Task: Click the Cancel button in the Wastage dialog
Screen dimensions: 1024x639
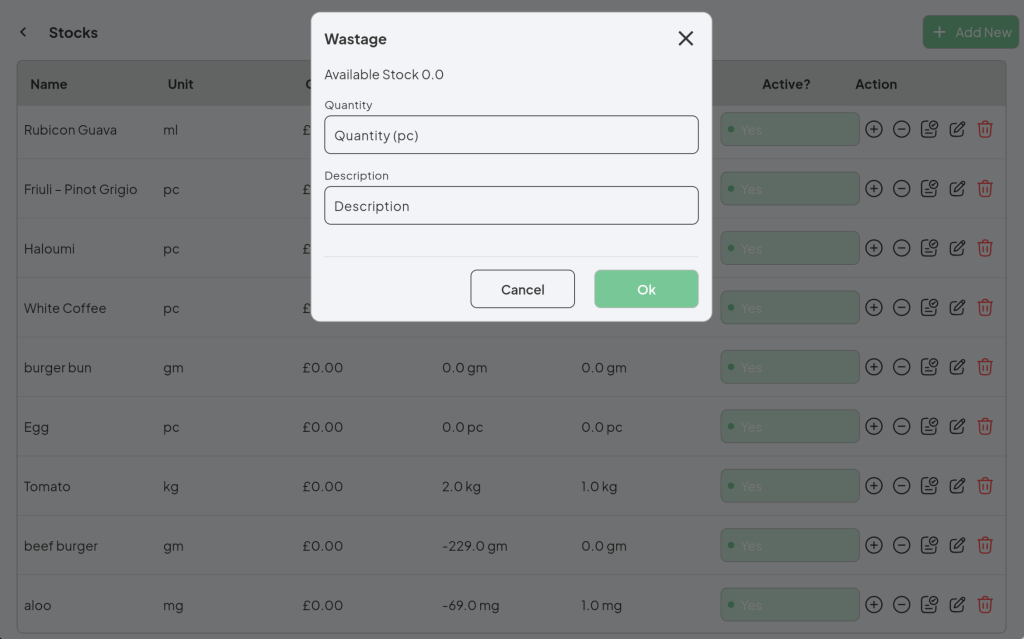Action: pos(522,289)
